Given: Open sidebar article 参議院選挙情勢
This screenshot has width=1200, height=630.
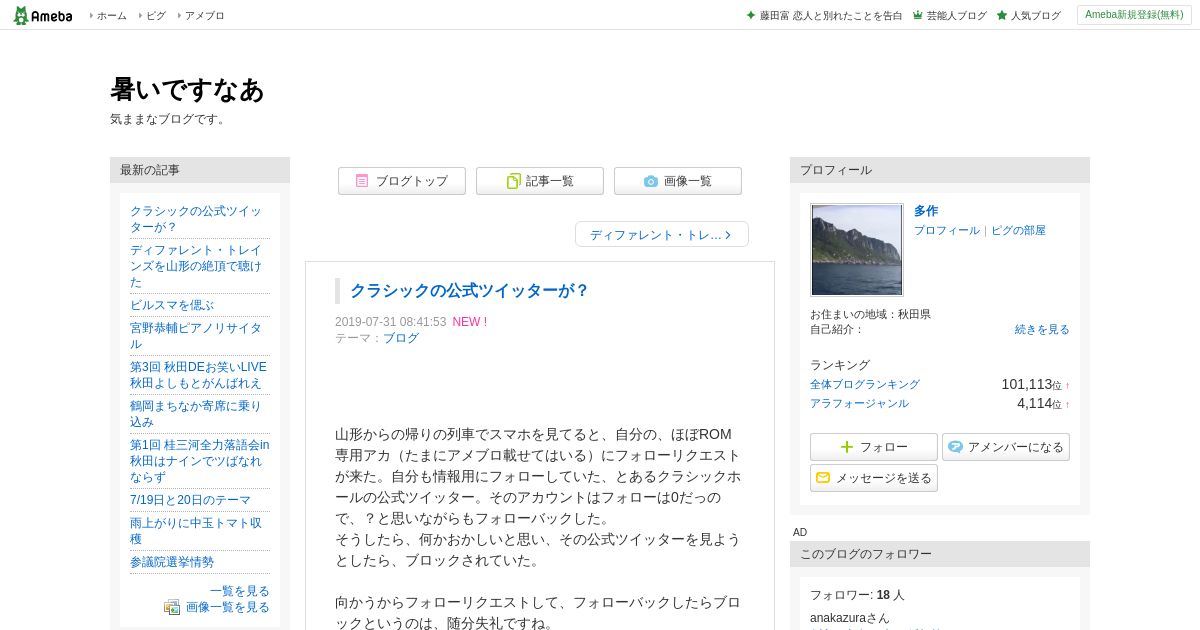Looking at the screenshot, I should [x=172, y=562].
